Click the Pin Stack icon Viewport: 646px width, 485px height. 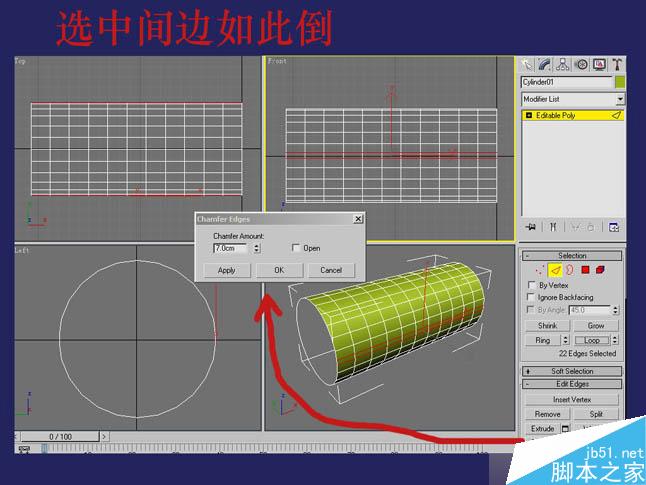point(531,227)
